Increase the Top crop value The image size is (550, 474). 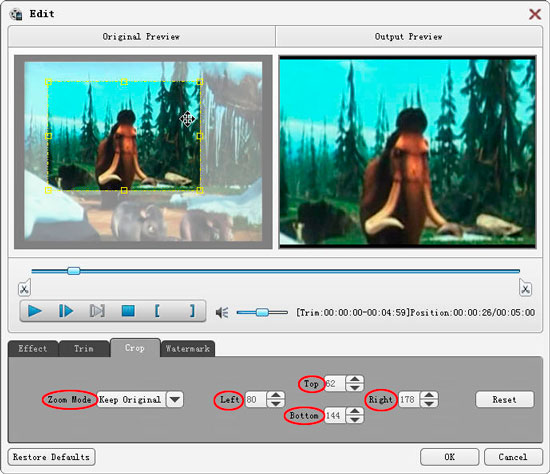355,380
